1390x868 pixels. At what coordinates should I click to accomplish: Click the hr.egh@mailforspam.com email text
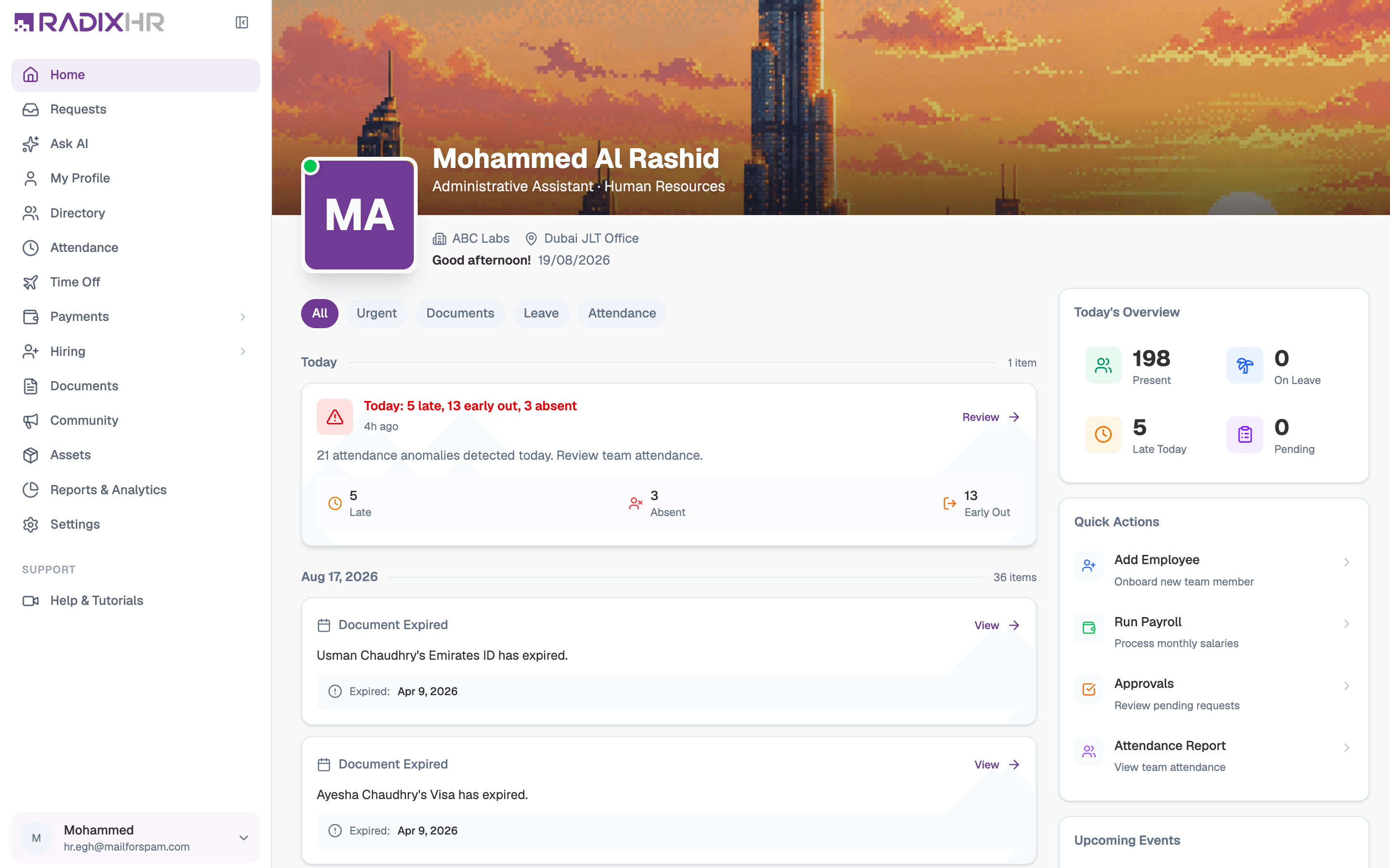(126, 847)
